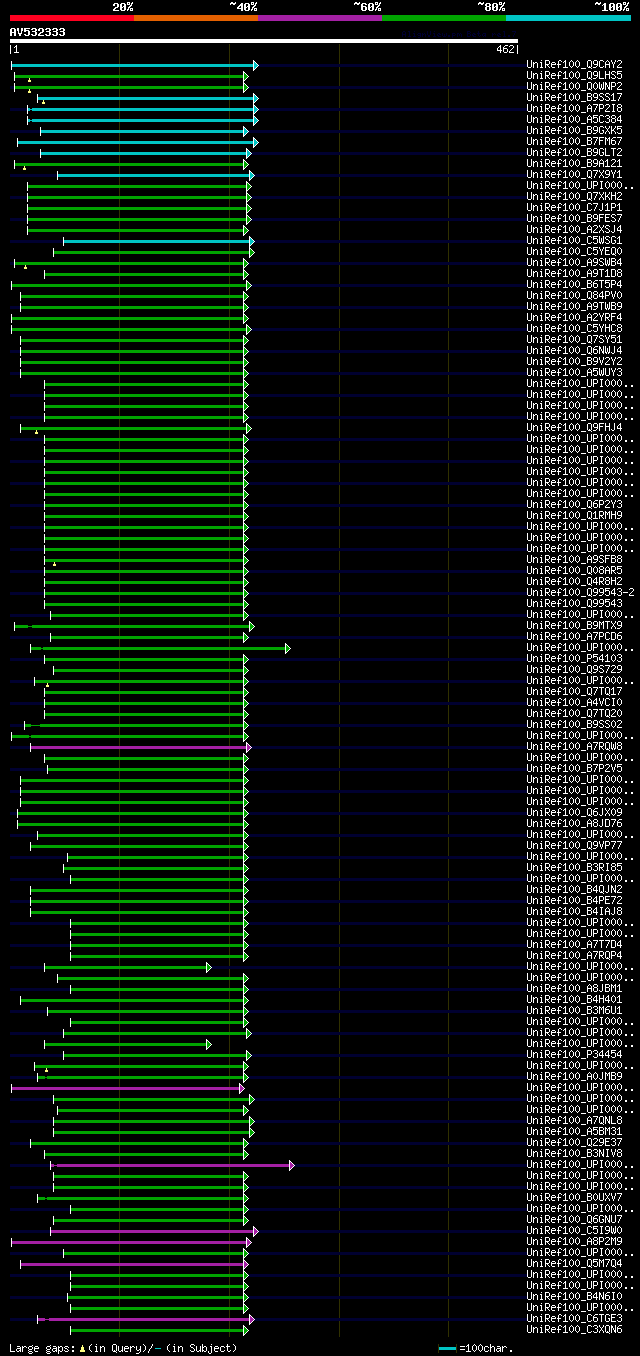Click the UniRef100_Q9FHJ4 label
The width and height of the screenshot is (640, 1356).
click(x=574, y=428)
